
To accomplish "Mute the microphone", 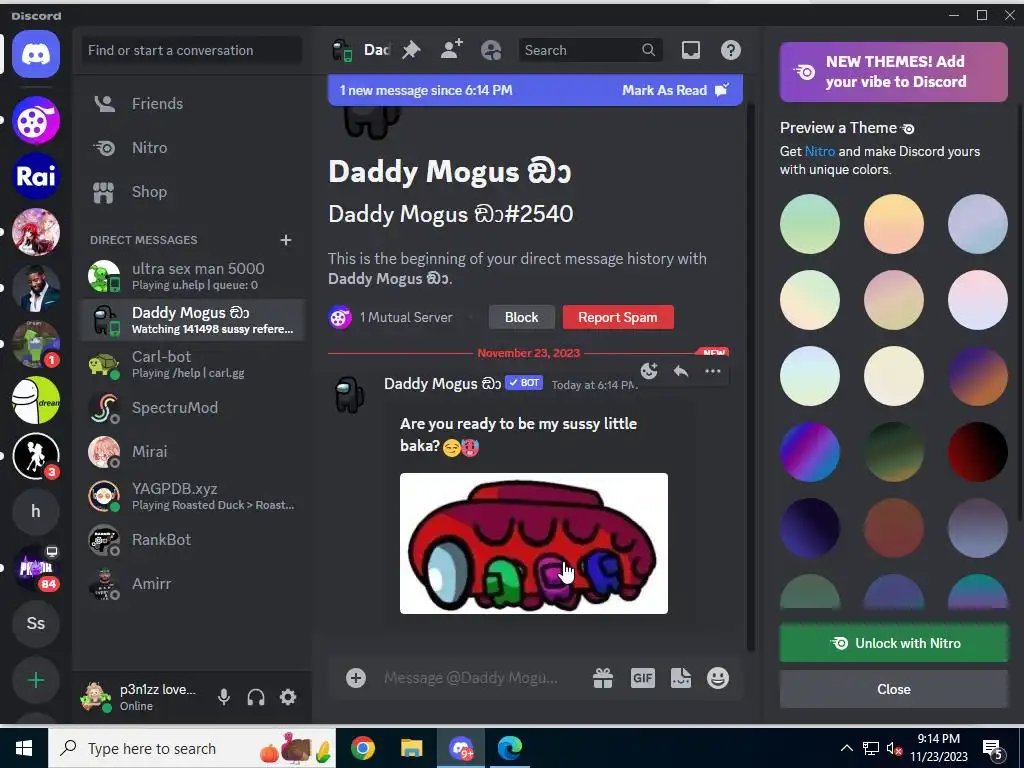I will pyautogui.click(x=224, y=697).
